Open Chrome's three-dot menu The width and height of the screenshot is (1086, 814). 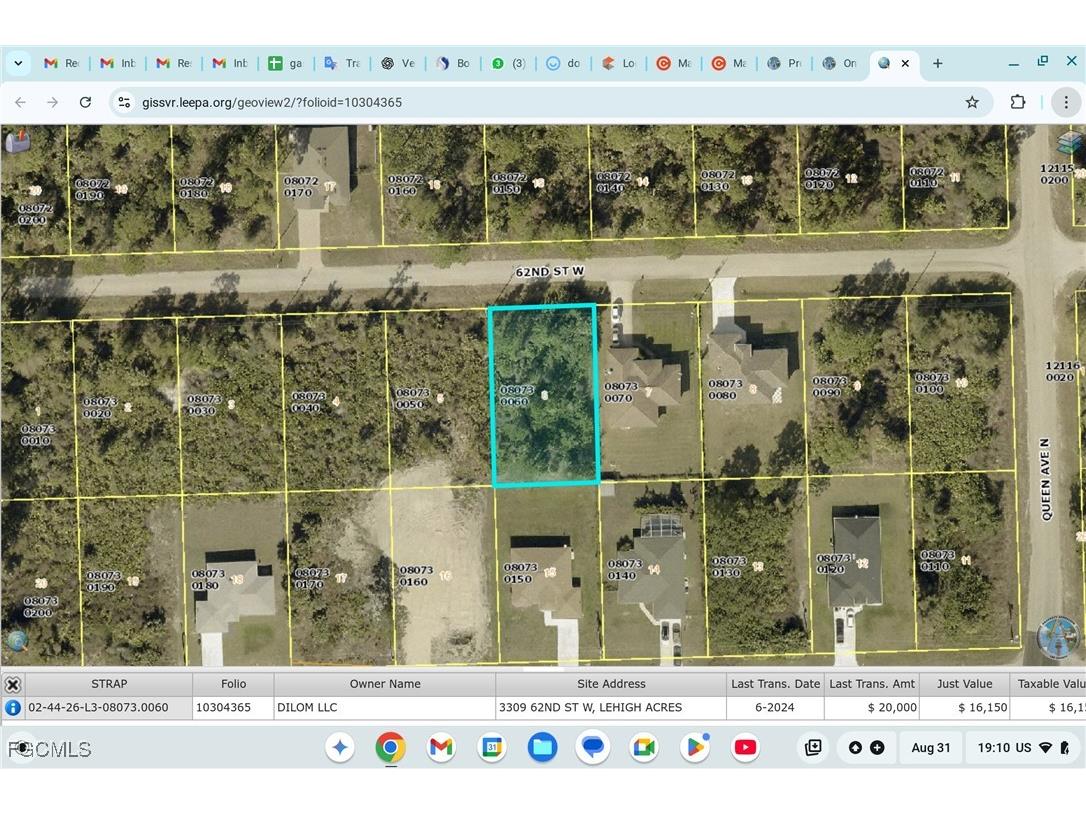click(1066, 101)
